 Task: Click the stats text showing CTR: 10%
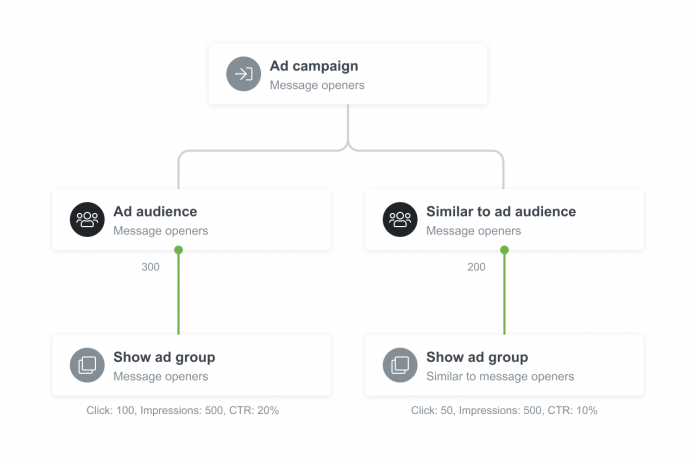(504, 410)
